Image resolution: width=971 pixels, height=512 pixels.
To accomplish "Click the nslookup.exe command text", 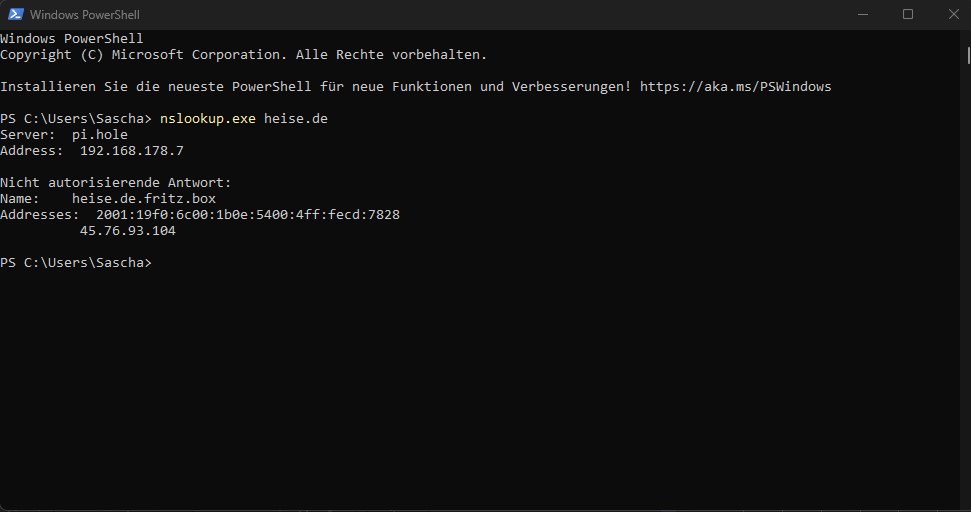I will pyautogui.click(x=207, y=118).
